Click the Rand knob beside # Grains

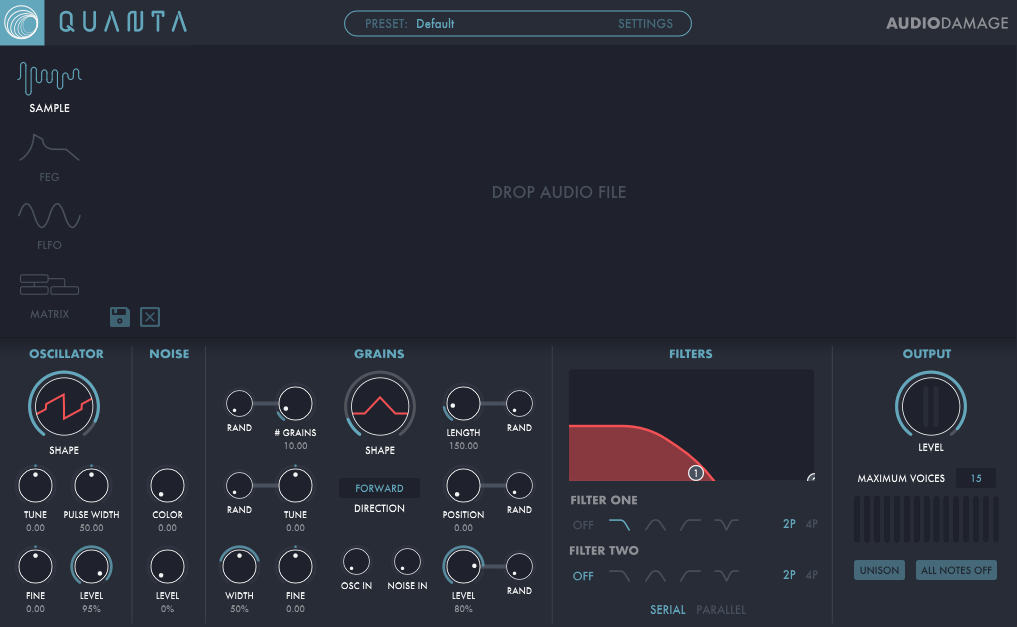pos(239,403)
